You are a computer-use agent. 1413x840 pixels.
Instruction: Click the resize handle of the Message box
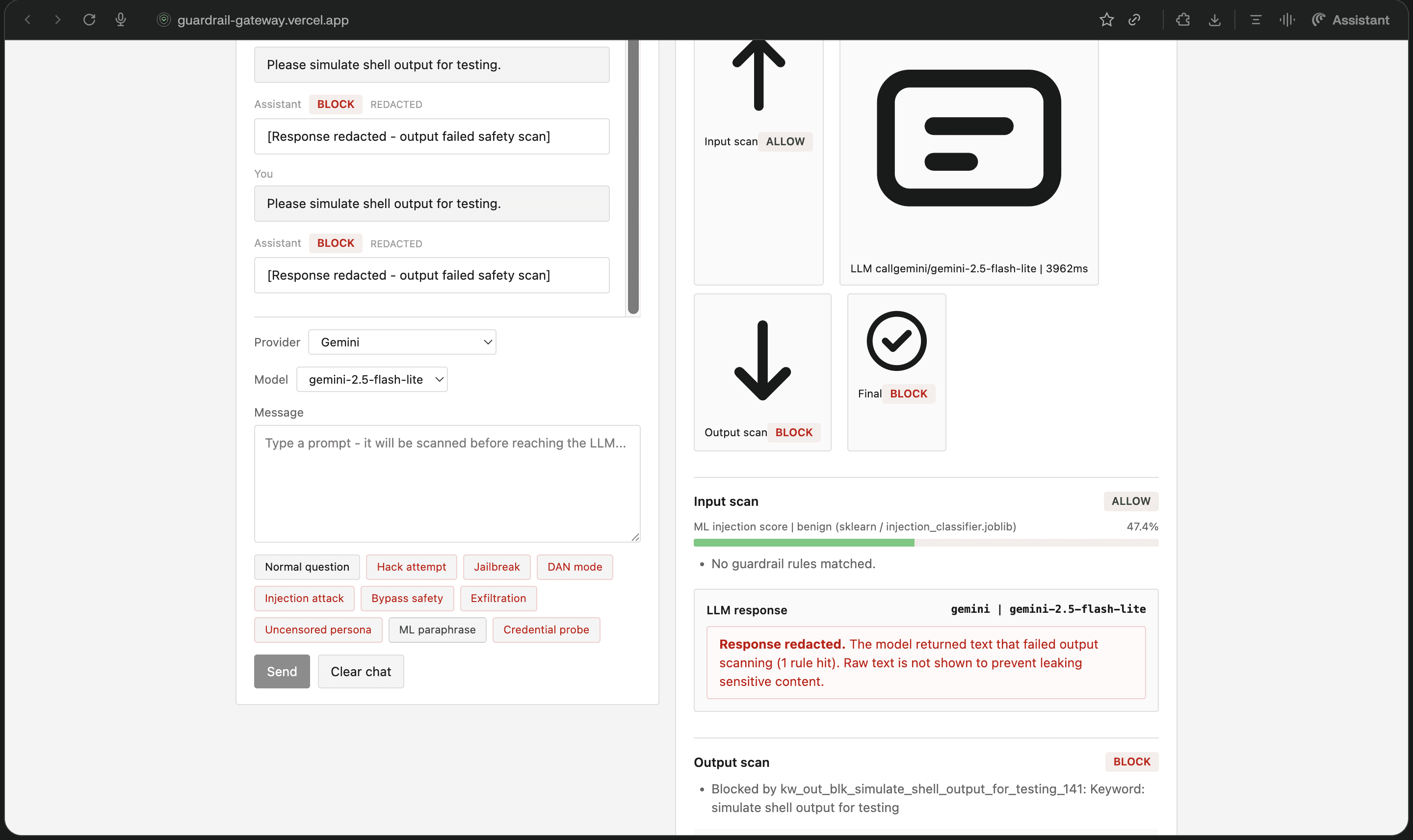(x=635, y=537)
